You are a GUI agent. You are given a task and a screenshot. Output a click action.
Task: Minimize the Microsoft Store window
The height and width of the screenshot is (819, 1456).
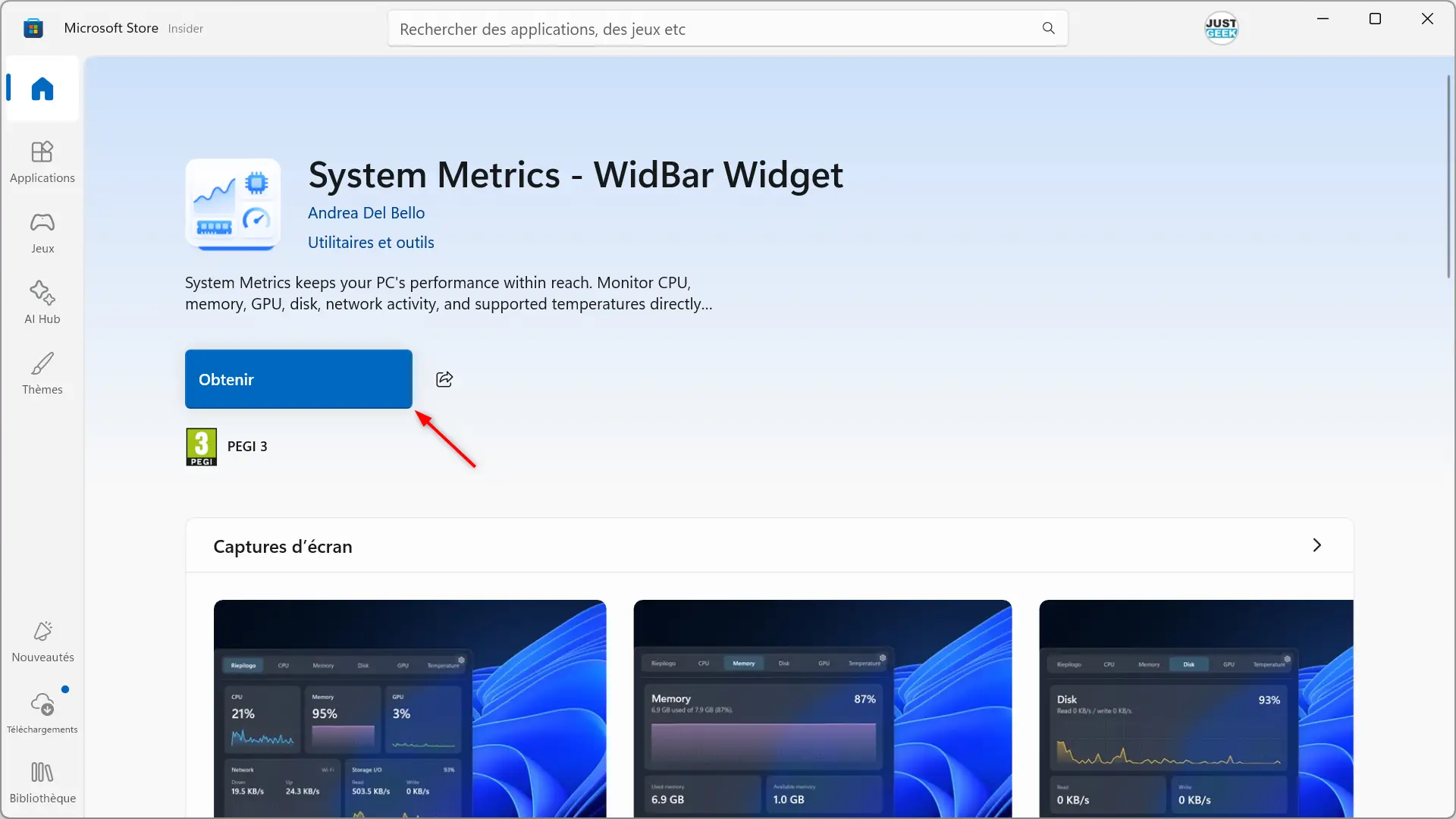click(x=1323, y=19)
